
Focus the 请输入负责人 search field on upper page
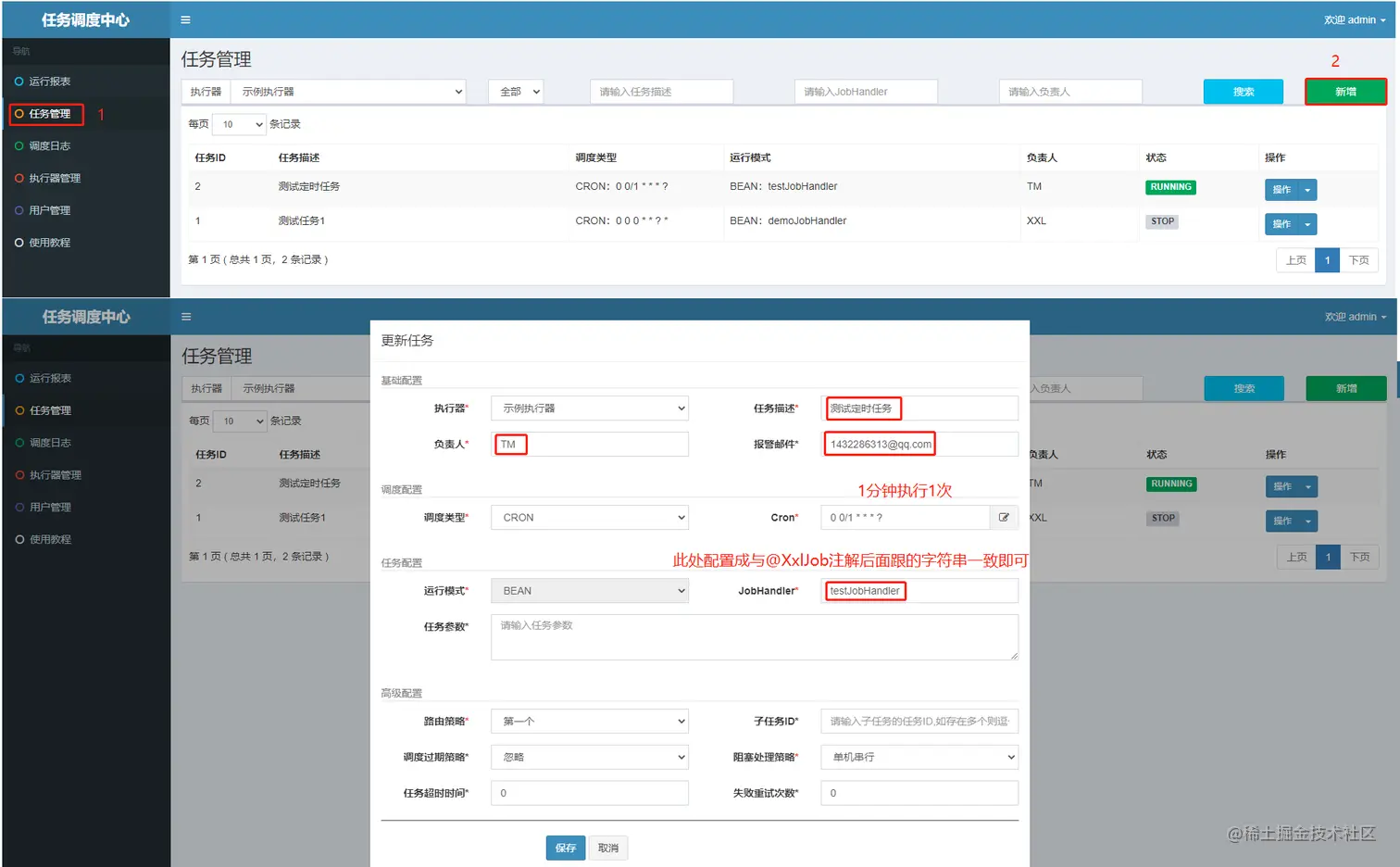[1070, 92]
